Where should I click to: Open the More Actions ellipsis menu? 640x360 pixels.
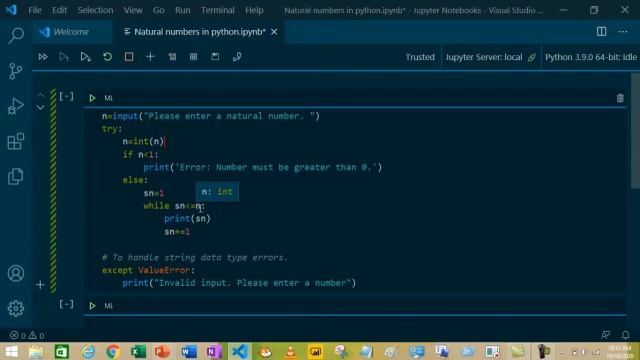(623, 31)
